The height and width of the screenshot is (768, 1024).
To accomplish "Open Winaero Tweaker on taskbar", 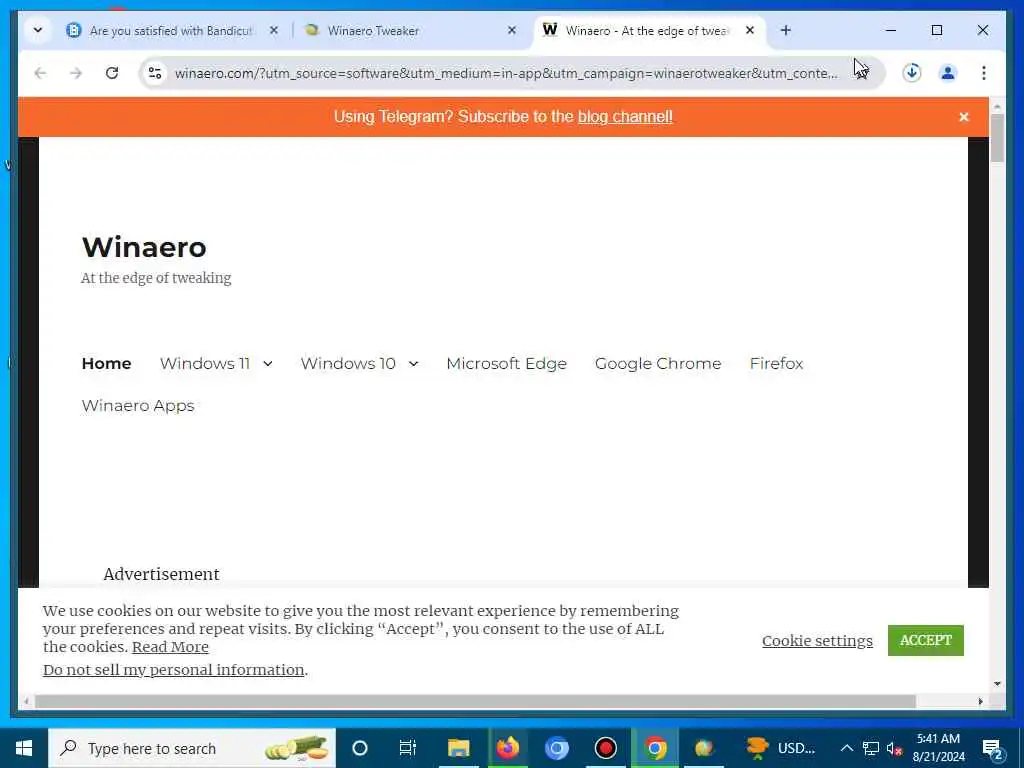I will coord(703,748).
